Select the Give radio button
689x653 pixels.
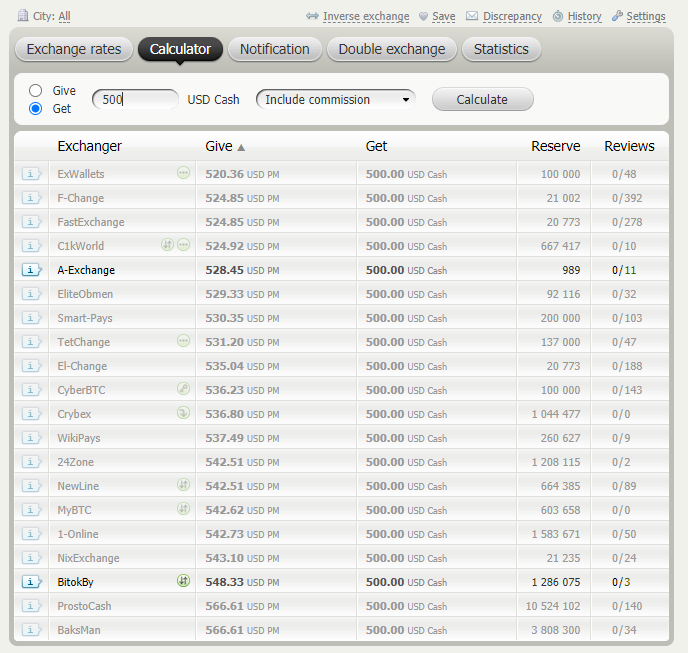coord(36,91)
